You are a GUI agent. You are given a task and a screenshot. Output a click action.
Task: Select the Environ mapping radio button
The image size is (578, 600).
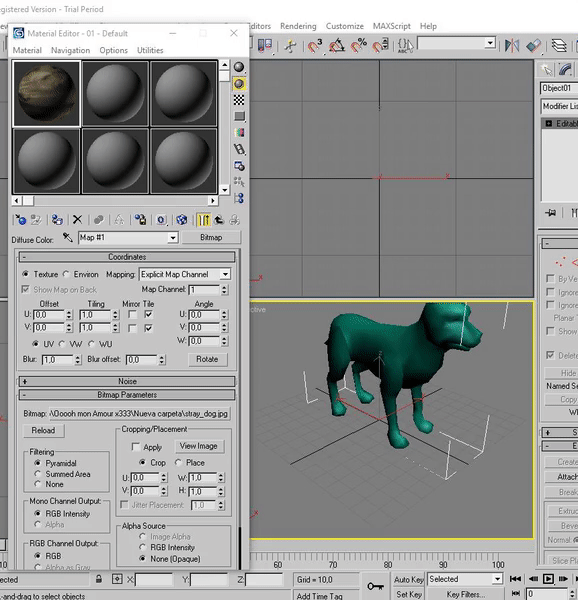66,274
